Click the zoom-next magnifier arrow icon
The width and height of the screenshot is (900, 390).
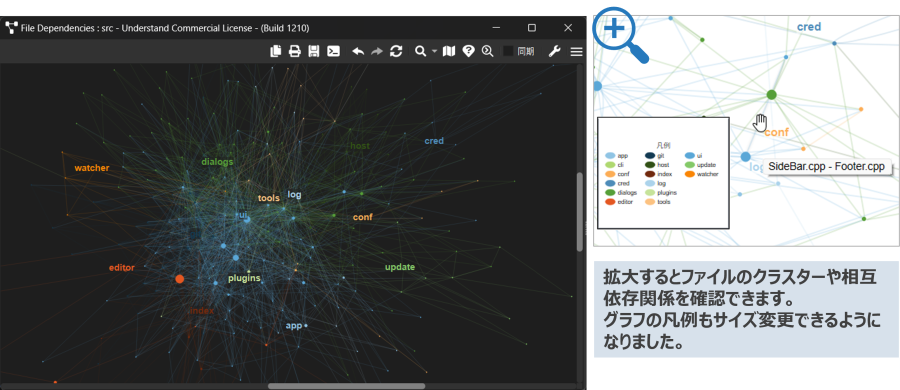pyautogui.click(x=487, y=51)
